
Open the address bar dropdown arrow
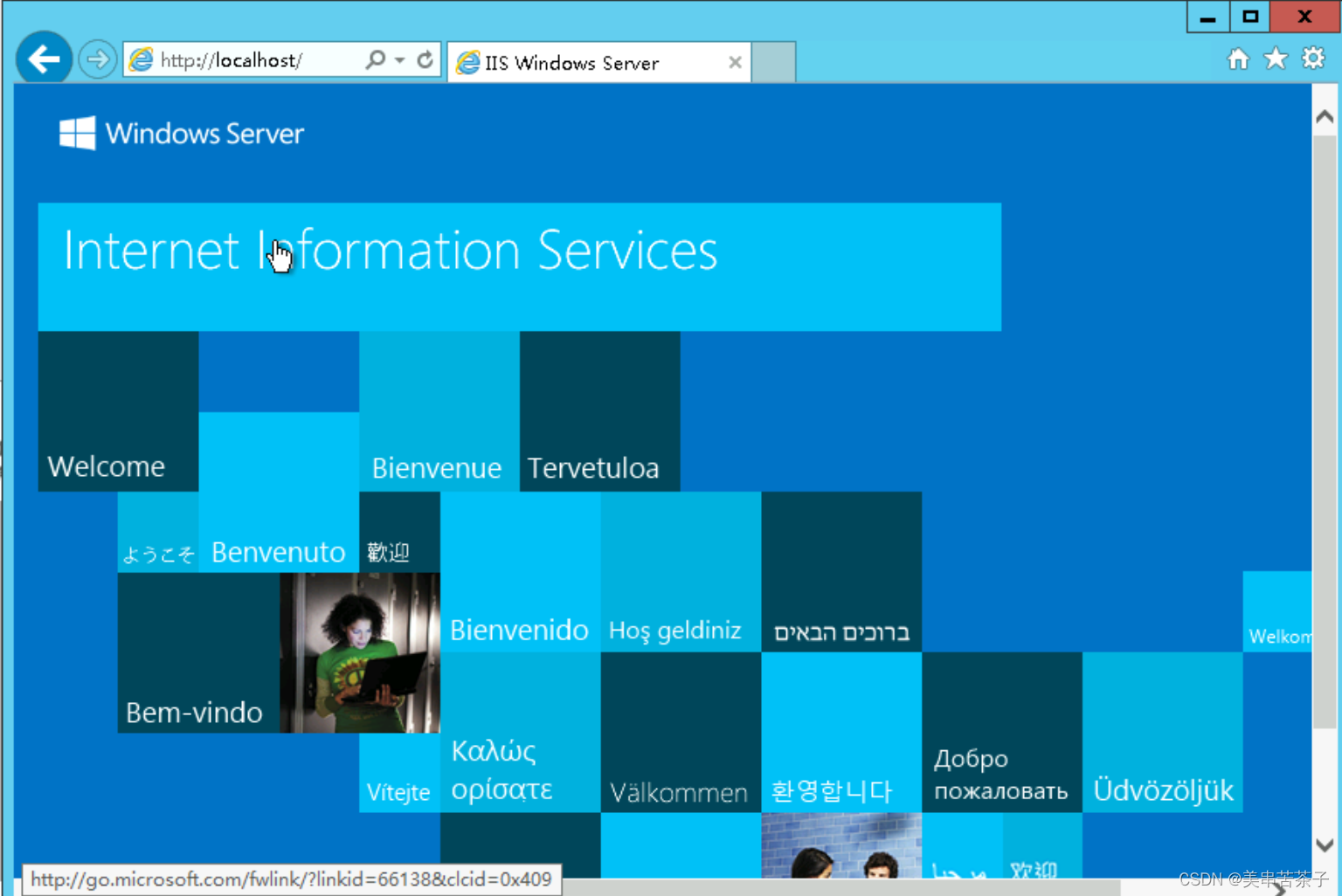point(399,60)
